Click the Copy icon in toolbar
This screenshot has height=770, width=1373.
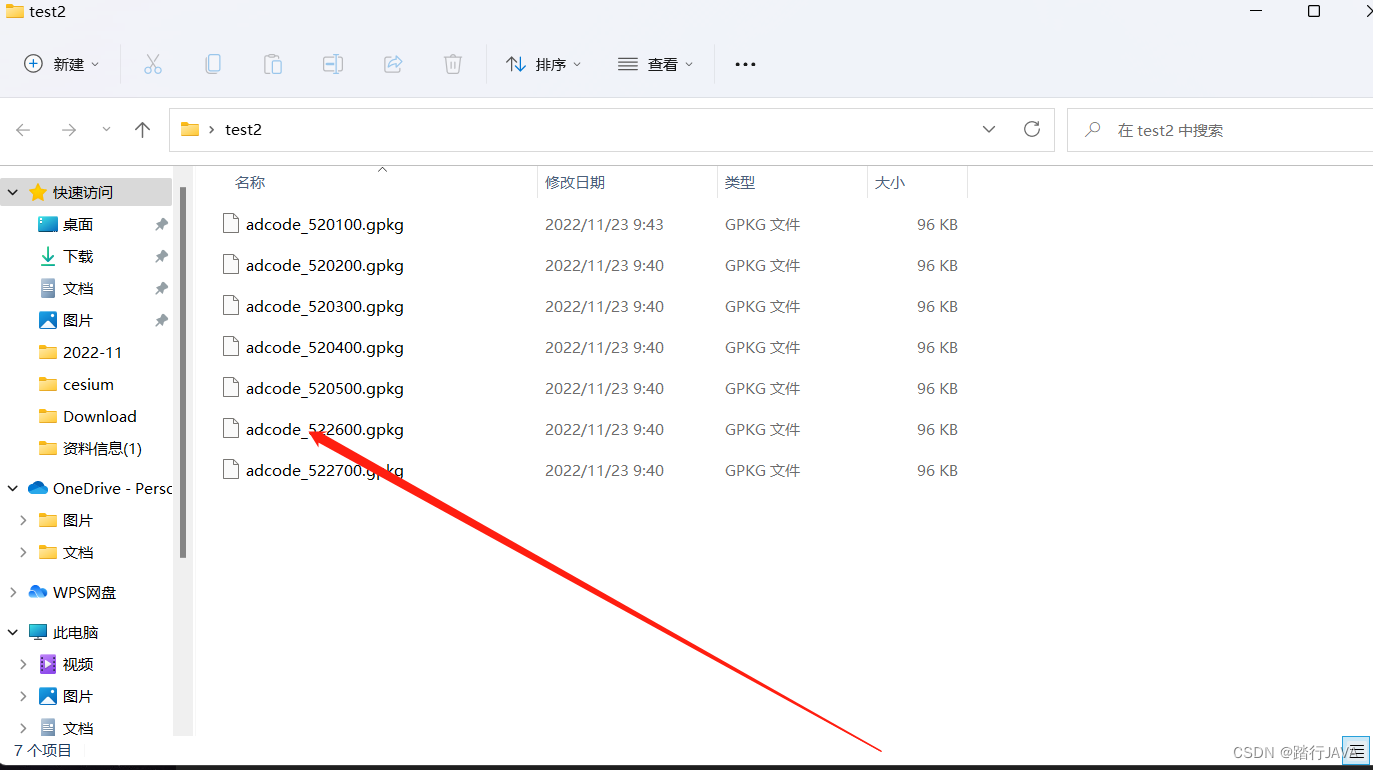click(x=213, y=64)
